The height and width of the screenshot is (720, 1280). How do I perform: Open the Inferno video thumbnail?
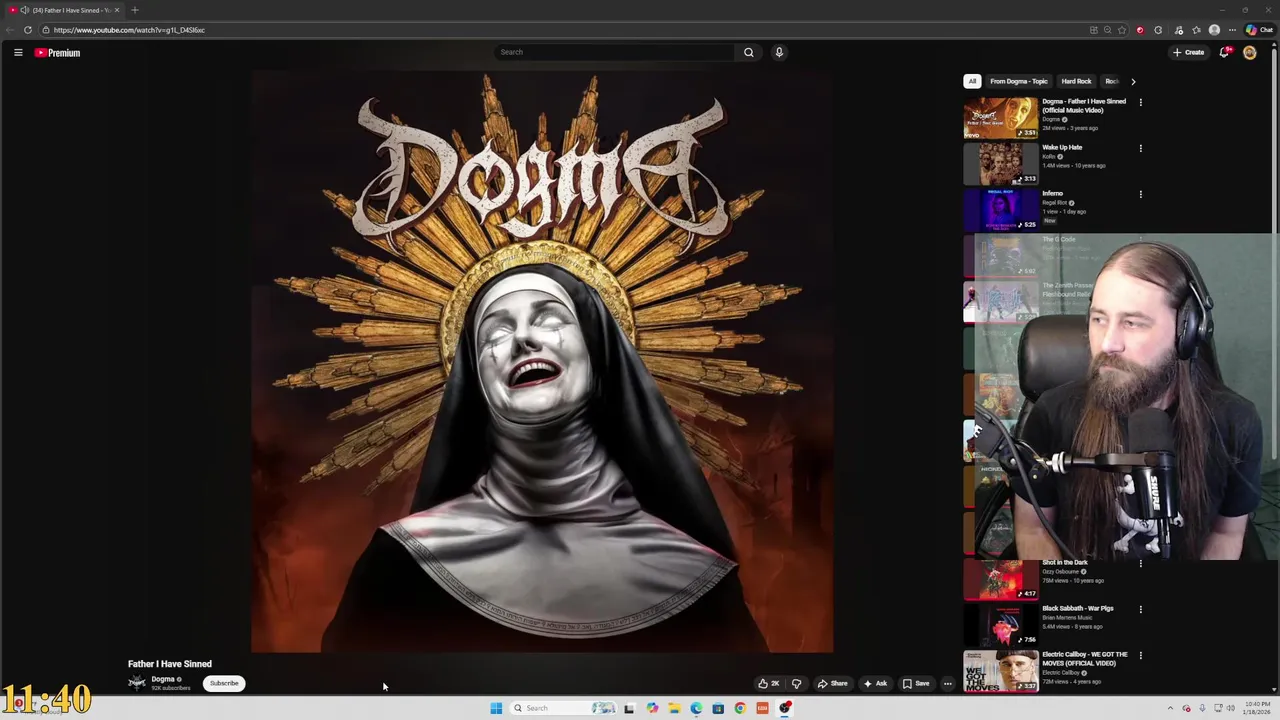1001,210
